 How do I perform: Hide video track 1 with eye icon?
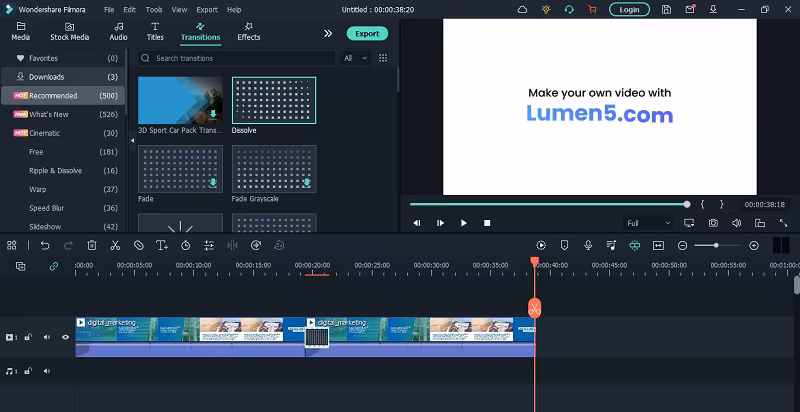tap(65, 337)
